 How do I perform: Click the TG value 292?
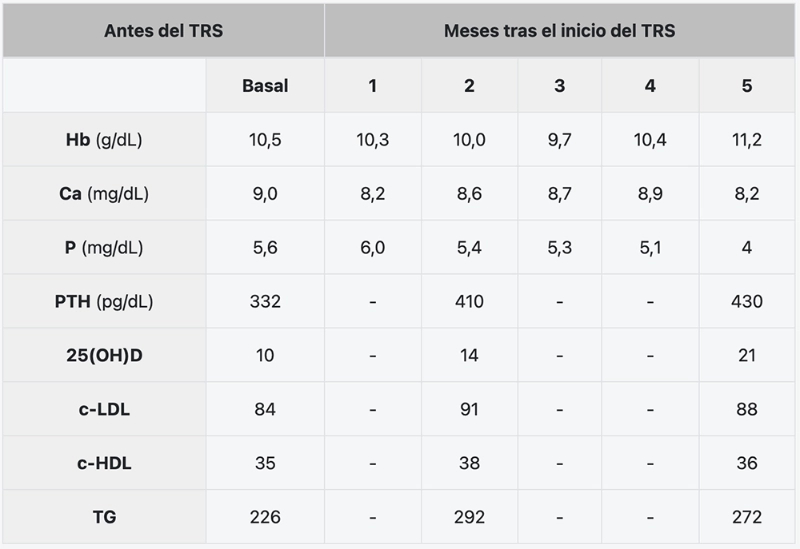(x=469, y=517)
